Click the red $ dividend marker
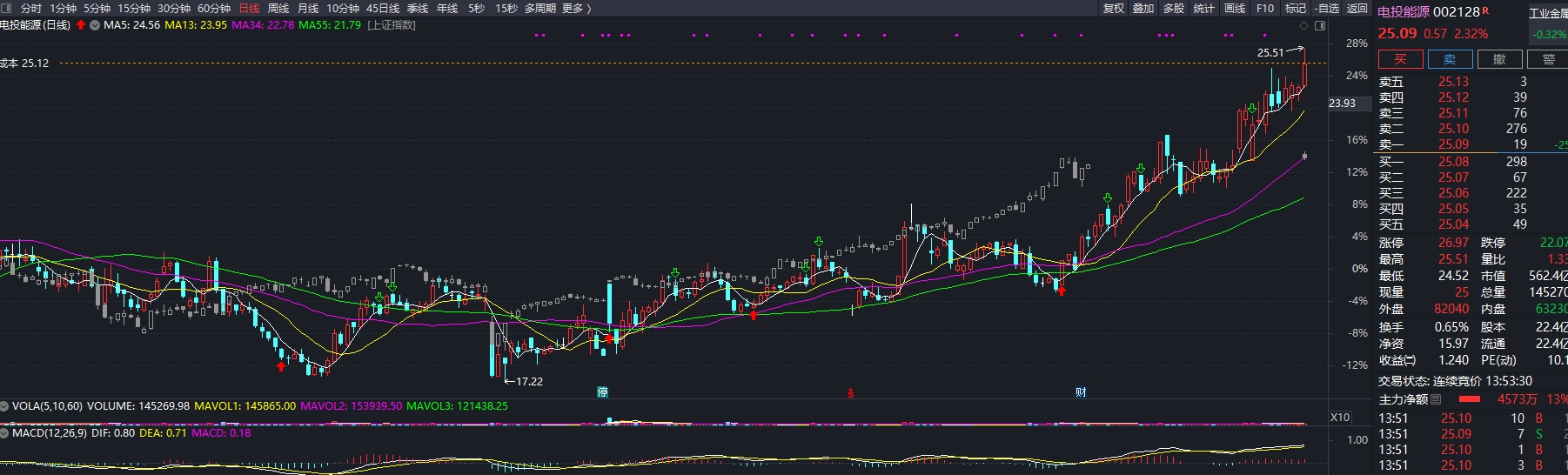 pyautogui.click(x=850, y=393)
